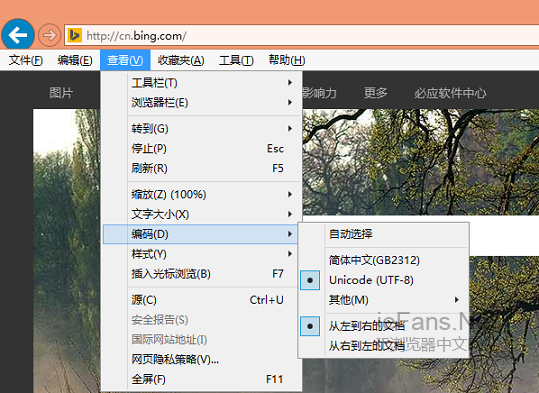This screenshot has height=393, width=539.
Task: Click the Bing favicon in address bar
Action: point(75,35)
